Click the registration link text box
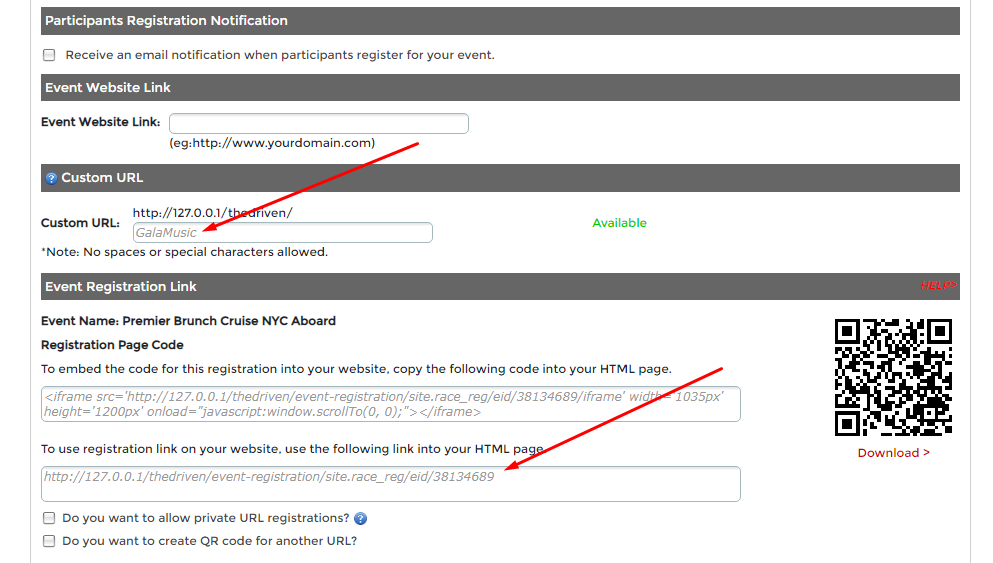993x563 pixels. (390, 484)
